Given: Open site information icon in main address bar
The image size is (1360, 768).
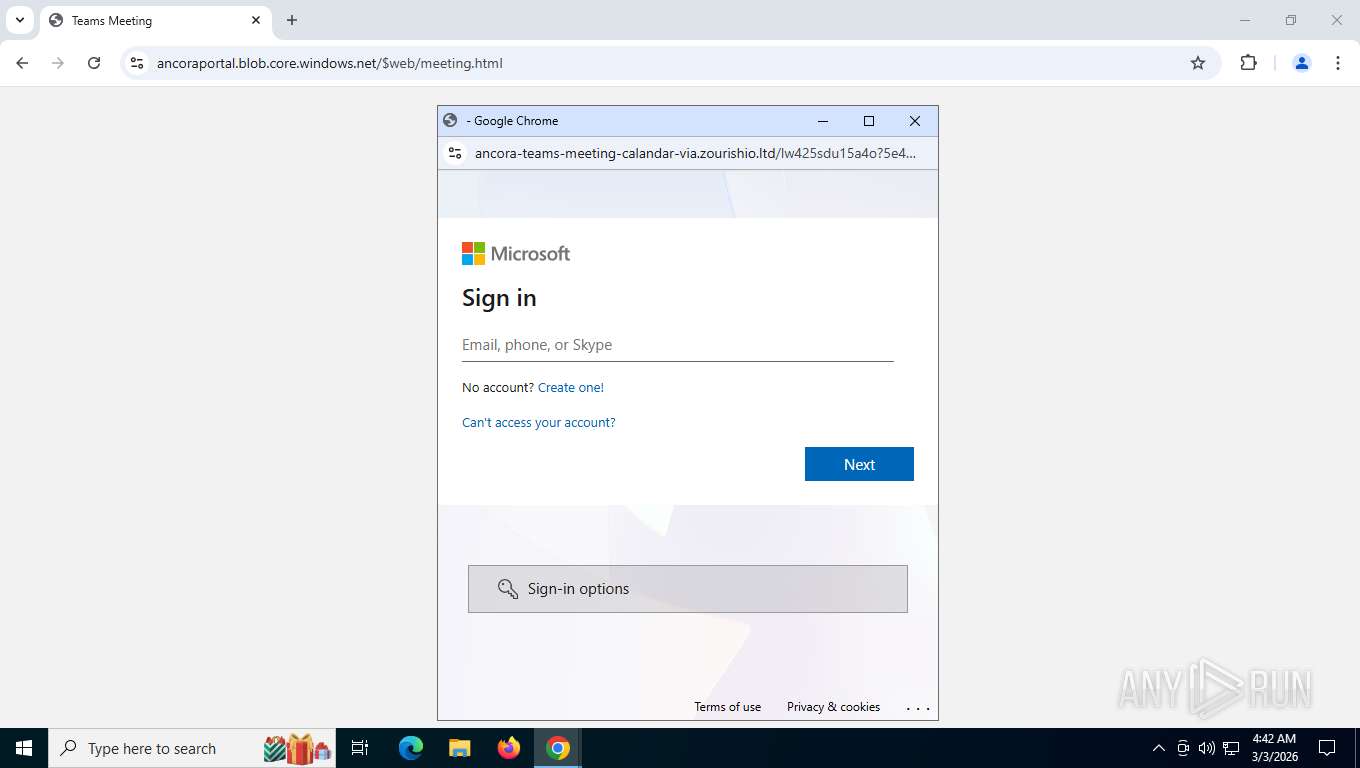Looking at the screenshot, I should [x=138, y=63].
